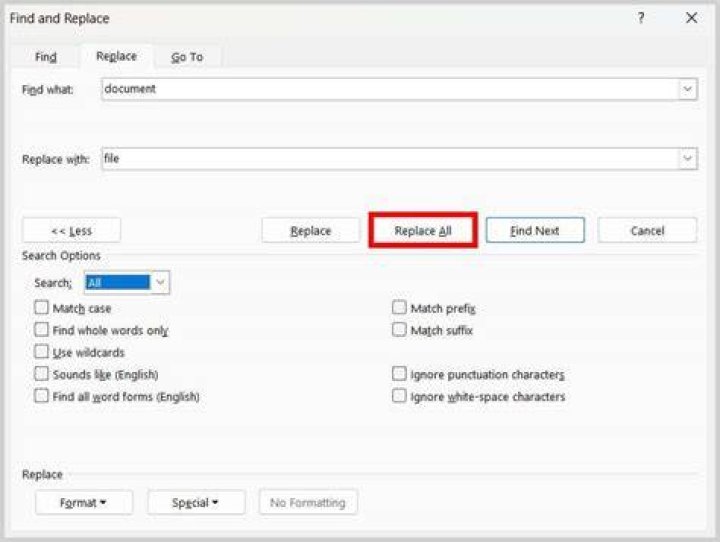
Task: Toggle Ignore punctuation characters
Action: coord(399,374)
